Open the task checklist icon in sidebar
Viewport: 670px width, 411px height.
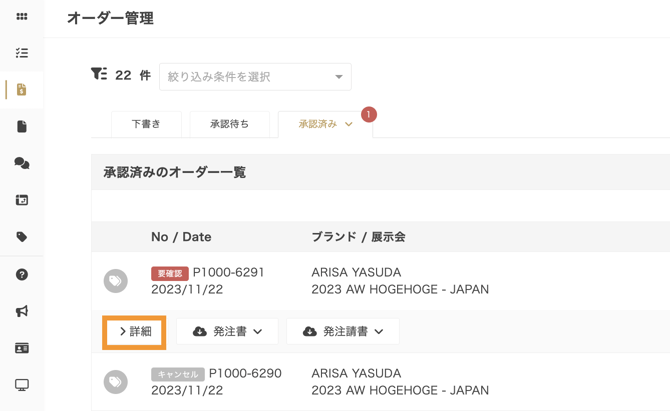[22, 53]
